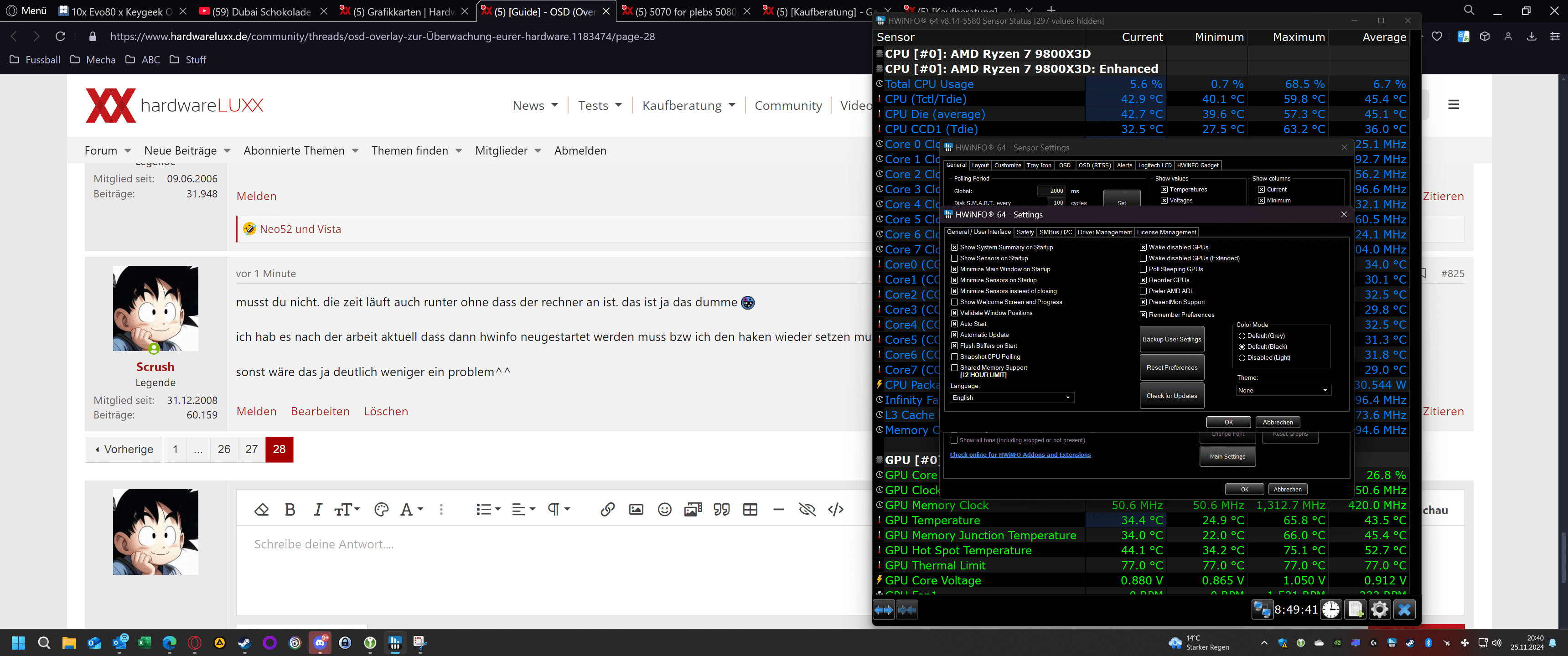Insert a quote block with quotation icon
1568x656 pixels.
[x=721, y=509]
